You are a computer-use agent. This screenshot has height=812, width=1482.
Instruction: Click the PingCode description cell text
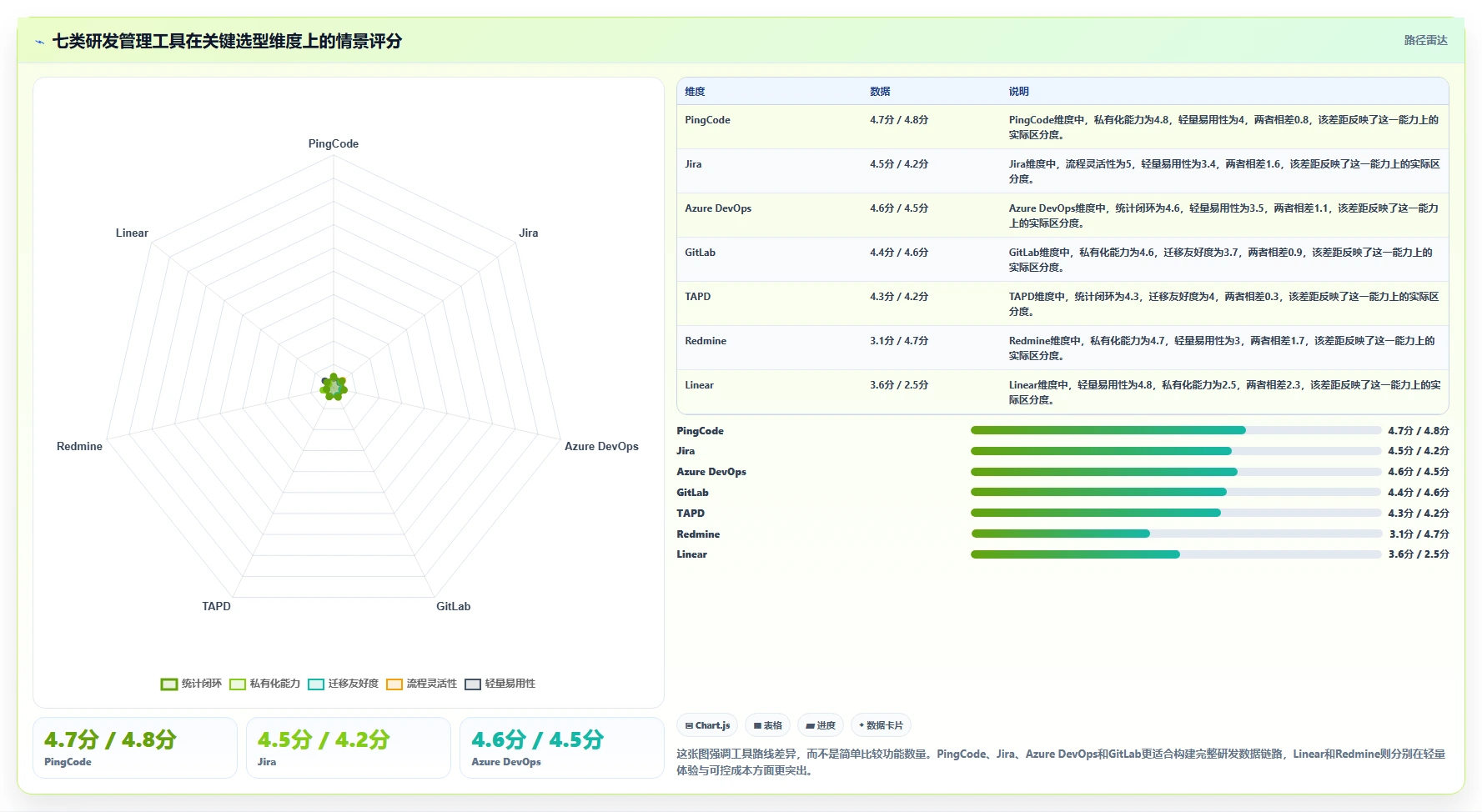tap(1223, 128)
